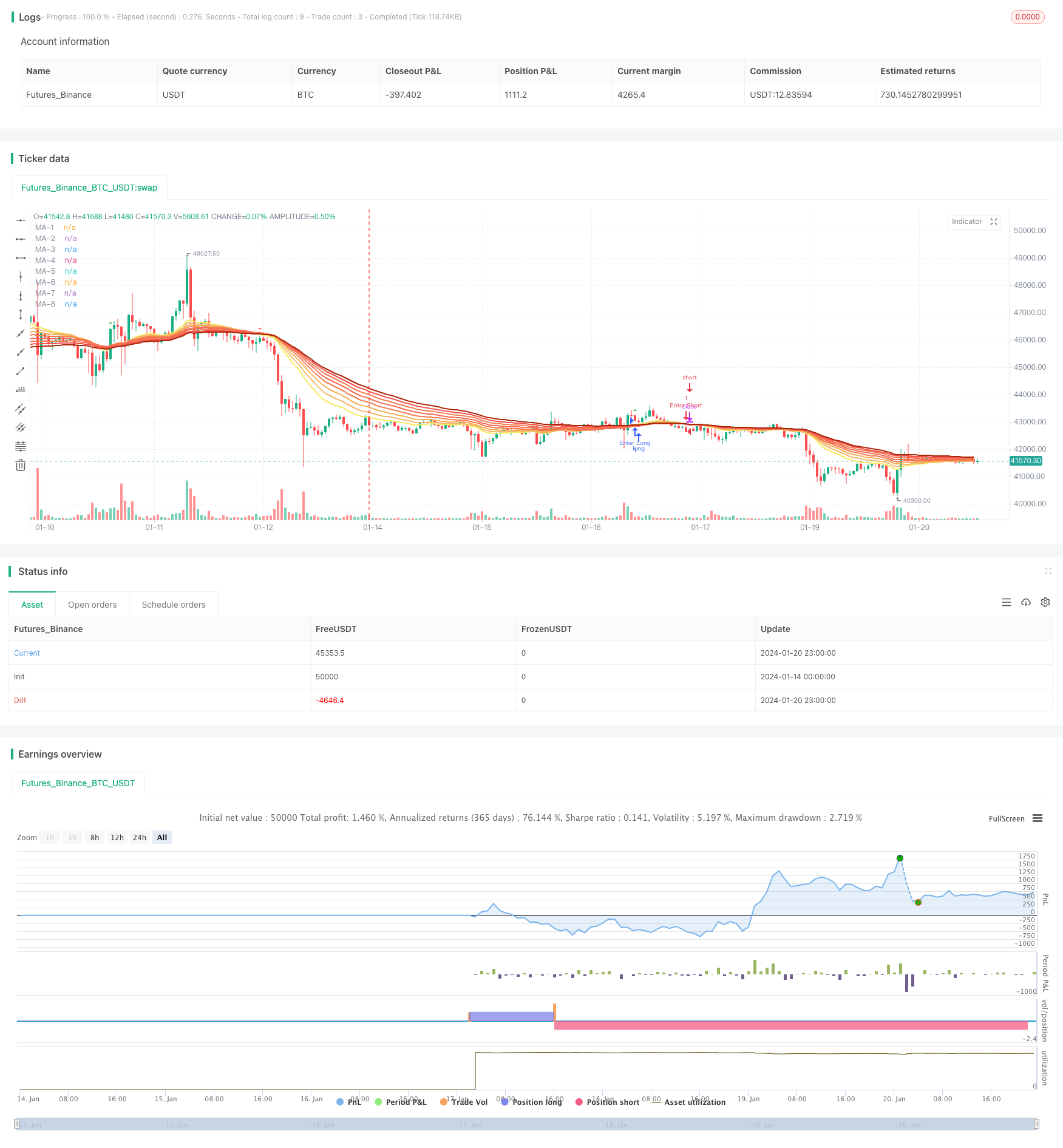This screenshot has width=1063, height=1148.
Task: Click the Current row label in asset table
Action: pyautogui.click(x=27, y=653)
